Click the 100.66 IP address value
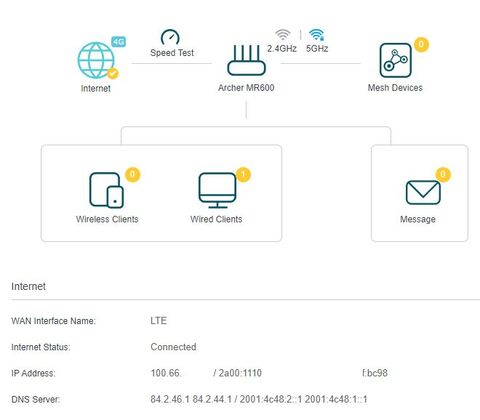This screenshot has width=480, height=420. (166, 373)
